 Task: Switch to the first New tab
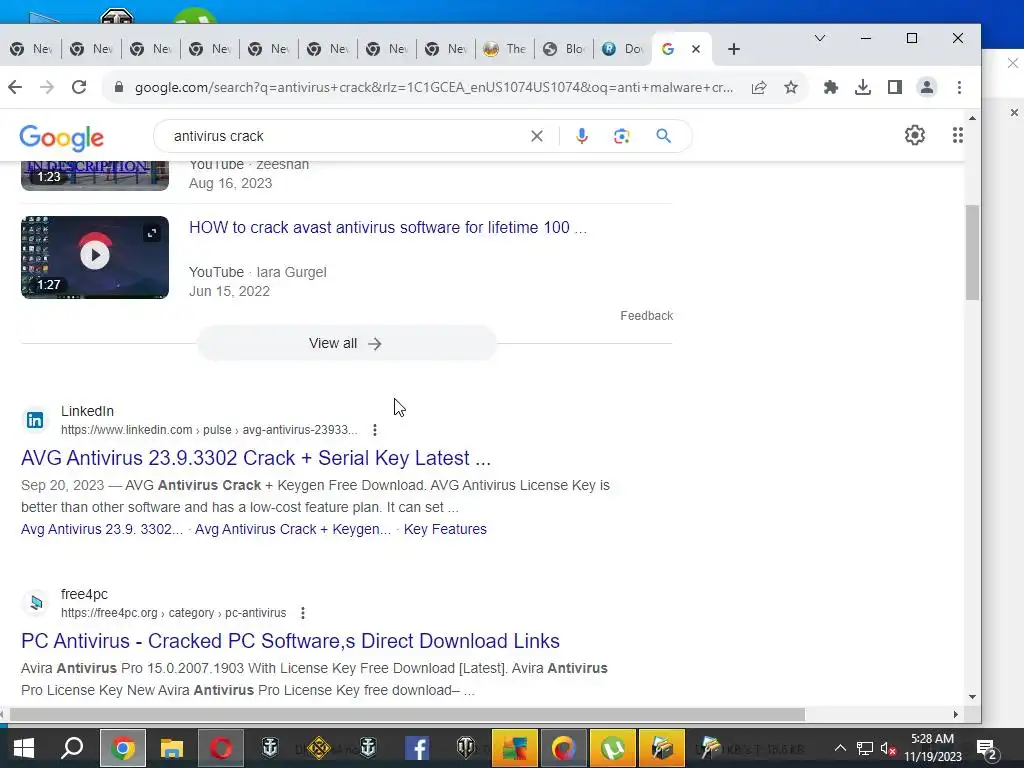31,49
